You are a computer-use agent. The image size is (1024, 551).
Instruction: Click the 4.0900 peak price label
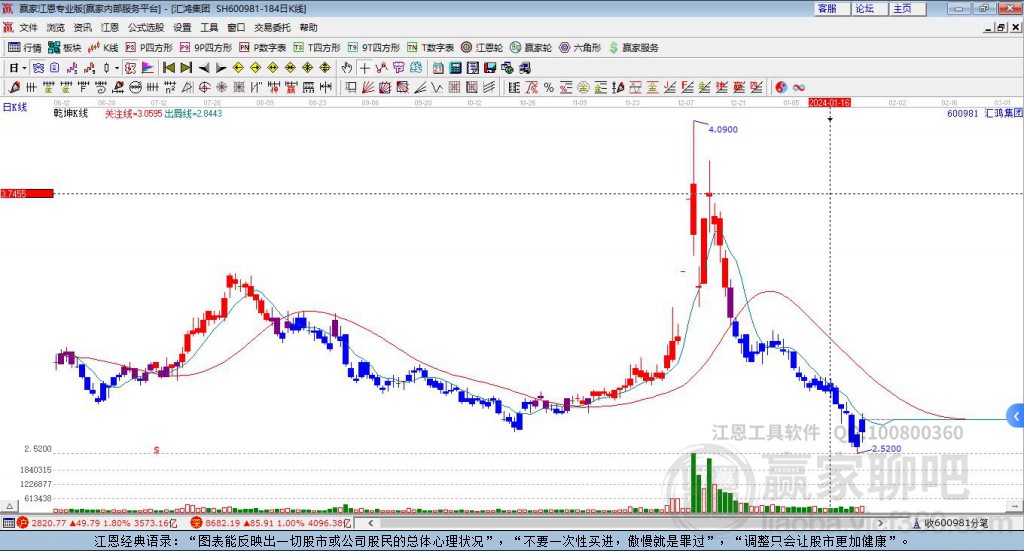coord(723,129)
